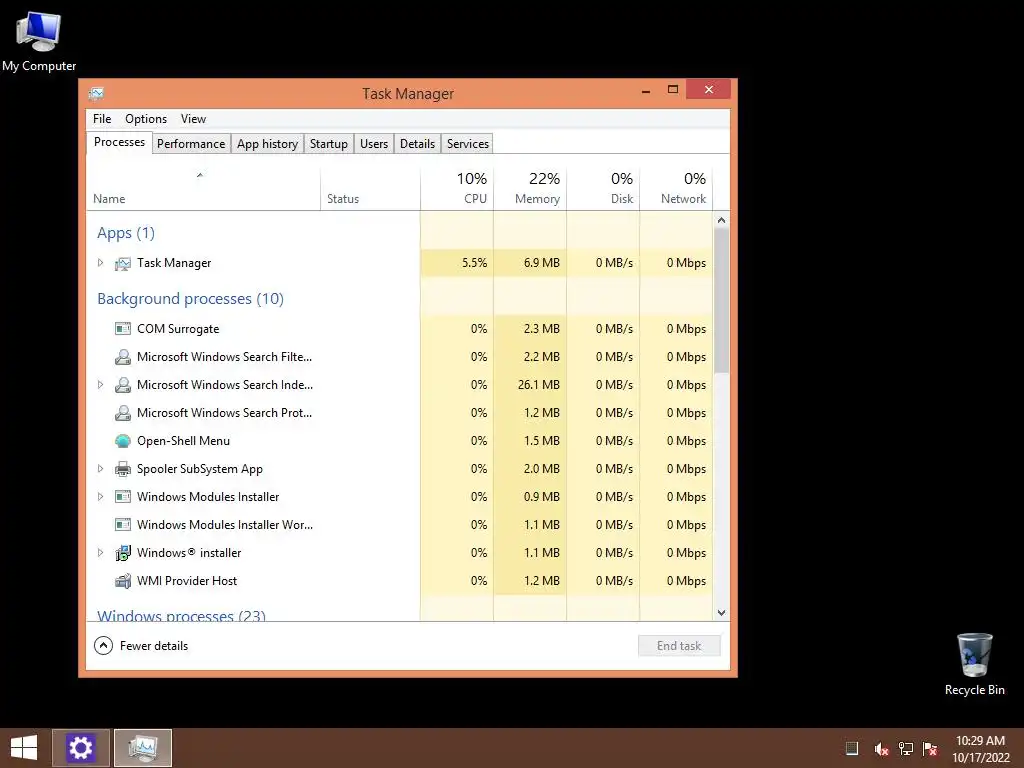Sort by the Name column header
The width and height of the screenshot is (1024, 768).
[x=203, y=189]
